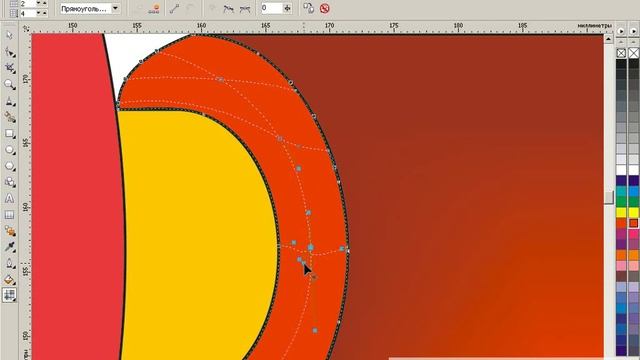Click mesh grid field showing 4

28,13
